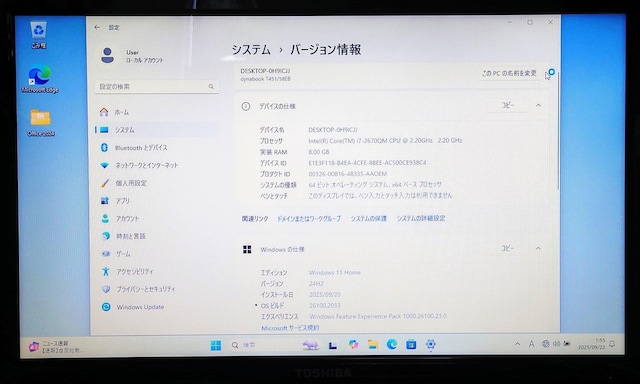Click the デバイスの仕様 info icon
Image resolution: width=640 pixels, height=384 pixels.
click(x=246, y=106)
